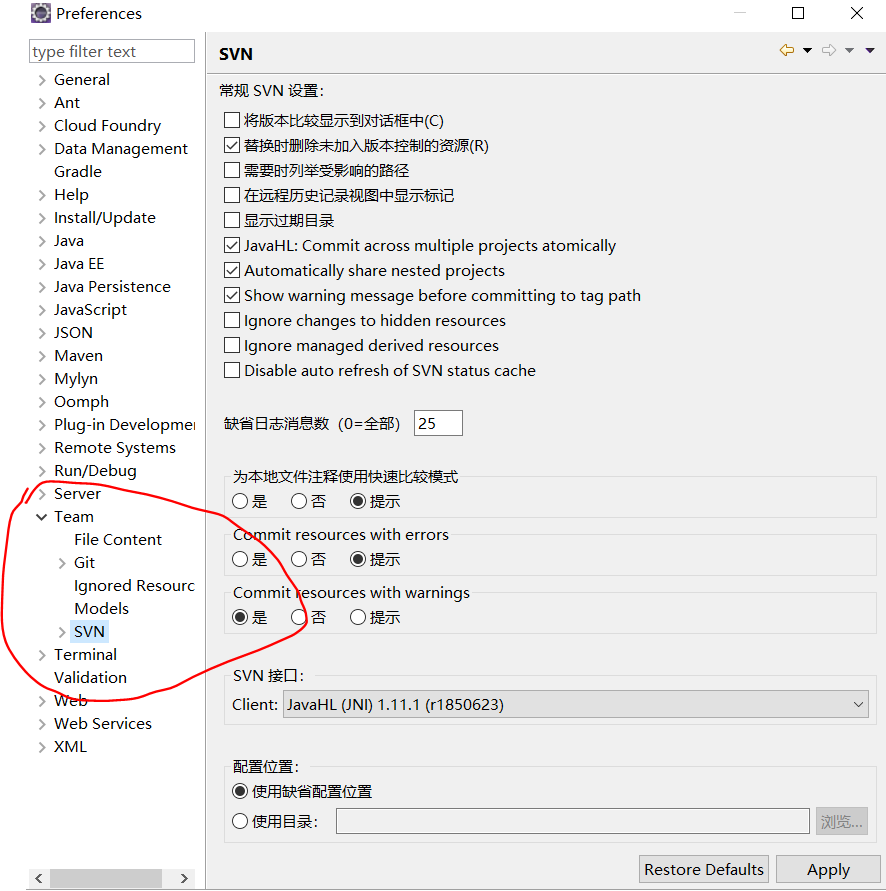
Task: Maximize the Preferences window
Action: pos(798,13)
